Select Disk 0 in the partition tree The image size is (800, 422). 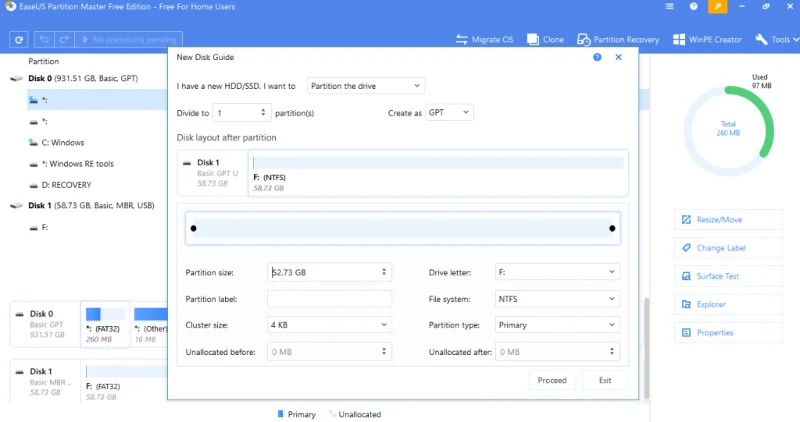[x=83, y=78]
